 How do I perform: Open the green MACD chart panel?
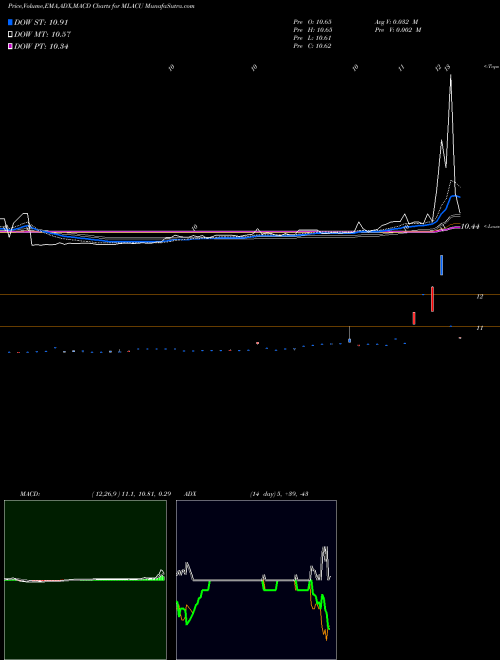[85, 580]
